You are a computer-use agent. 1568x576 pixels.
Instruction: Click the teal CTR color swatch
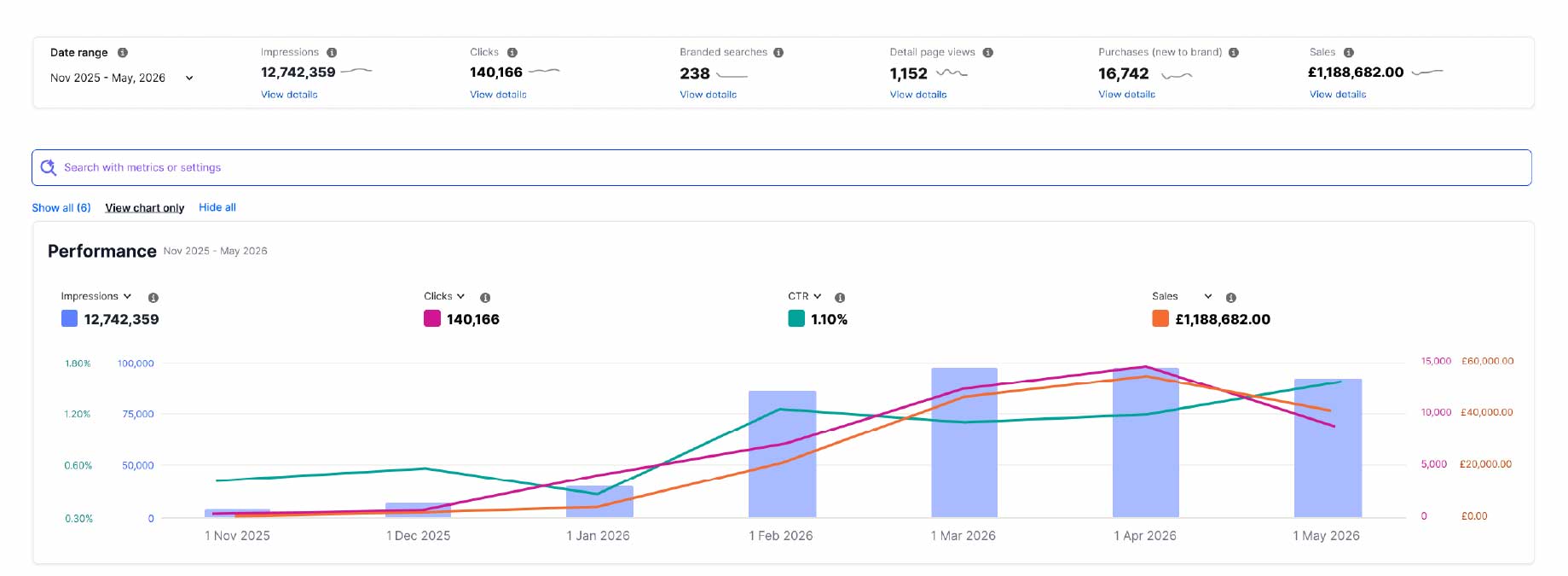click(796, 318)
